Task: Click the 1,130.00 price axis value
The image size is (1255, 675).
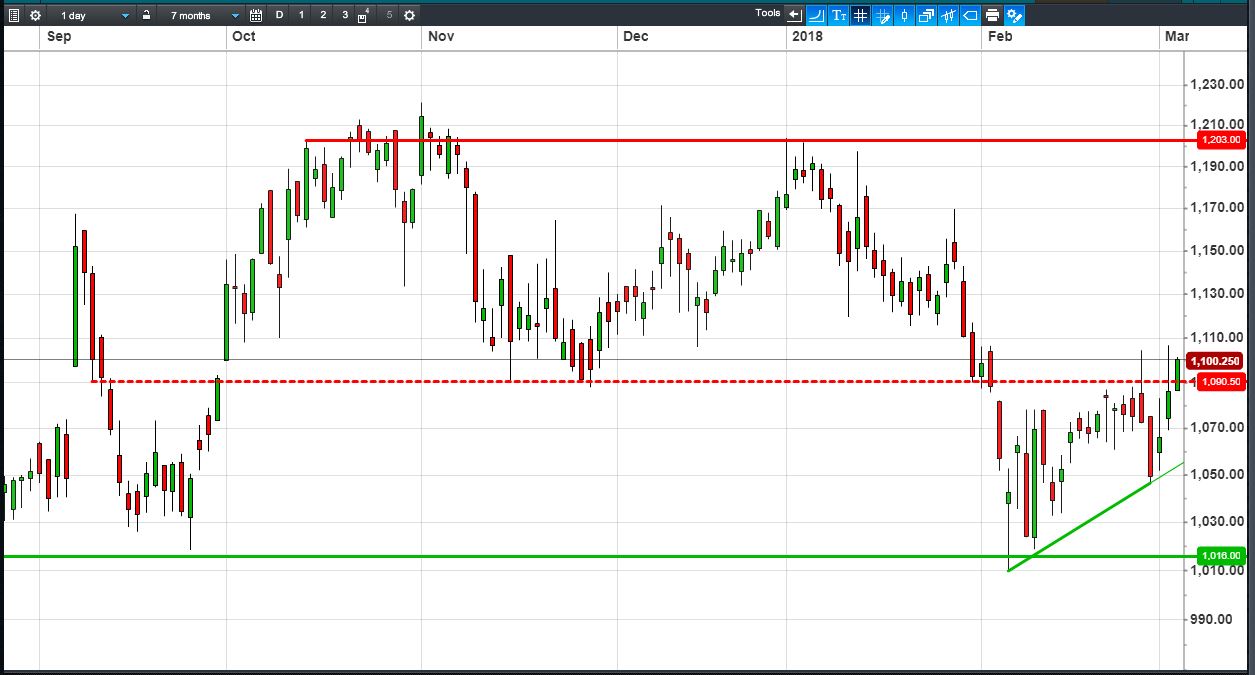Action: pyautogui.click(x=1218, y=293)
